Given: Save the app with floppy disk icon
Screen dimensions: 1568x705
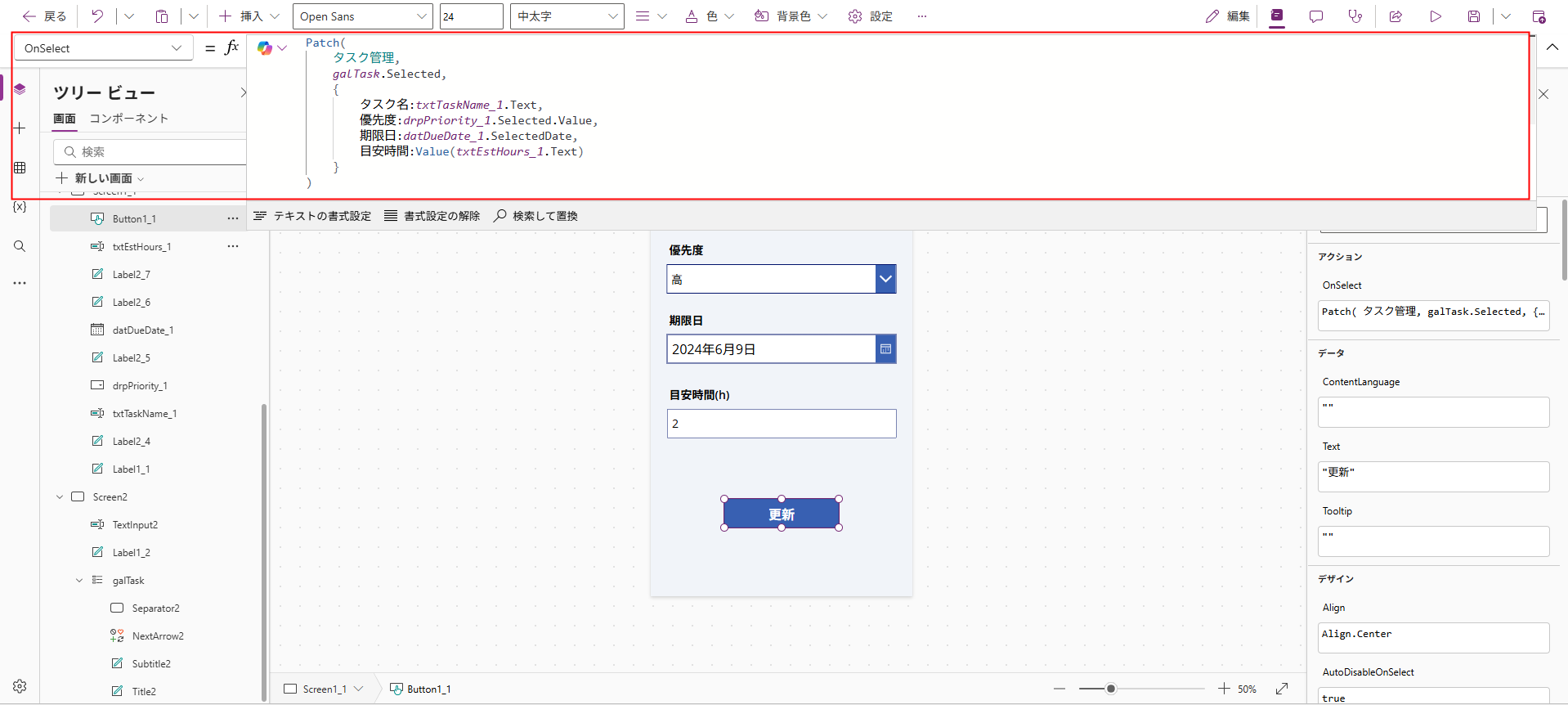Looking at the screenshot, I should click(1473, 16).
